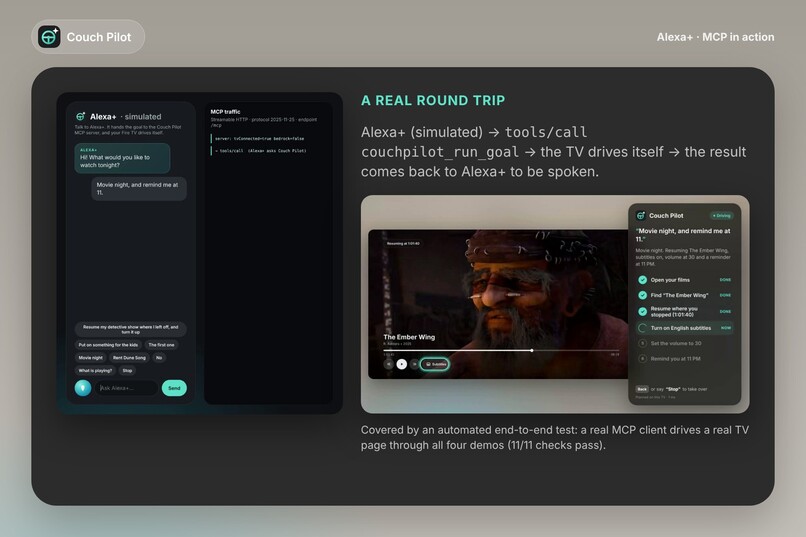Image resolution: width=806 pixels, height=537 pixels.
Task: Click the Couch Pilot header pill
Action: 88,37
